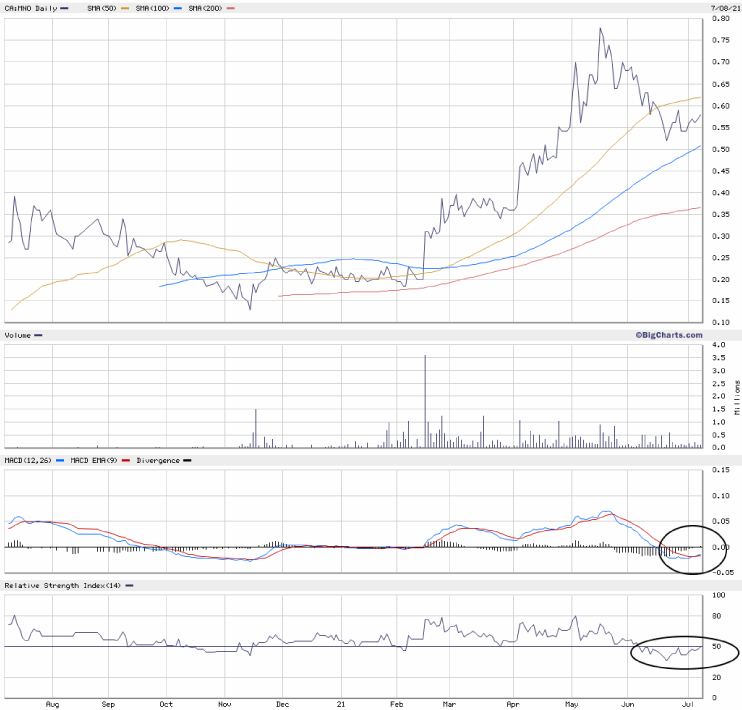Image resolution: width=742 pixels, height=710 pixels.
Task: Click the circled area on the RSI panel
Action: [x=684, y=651]
